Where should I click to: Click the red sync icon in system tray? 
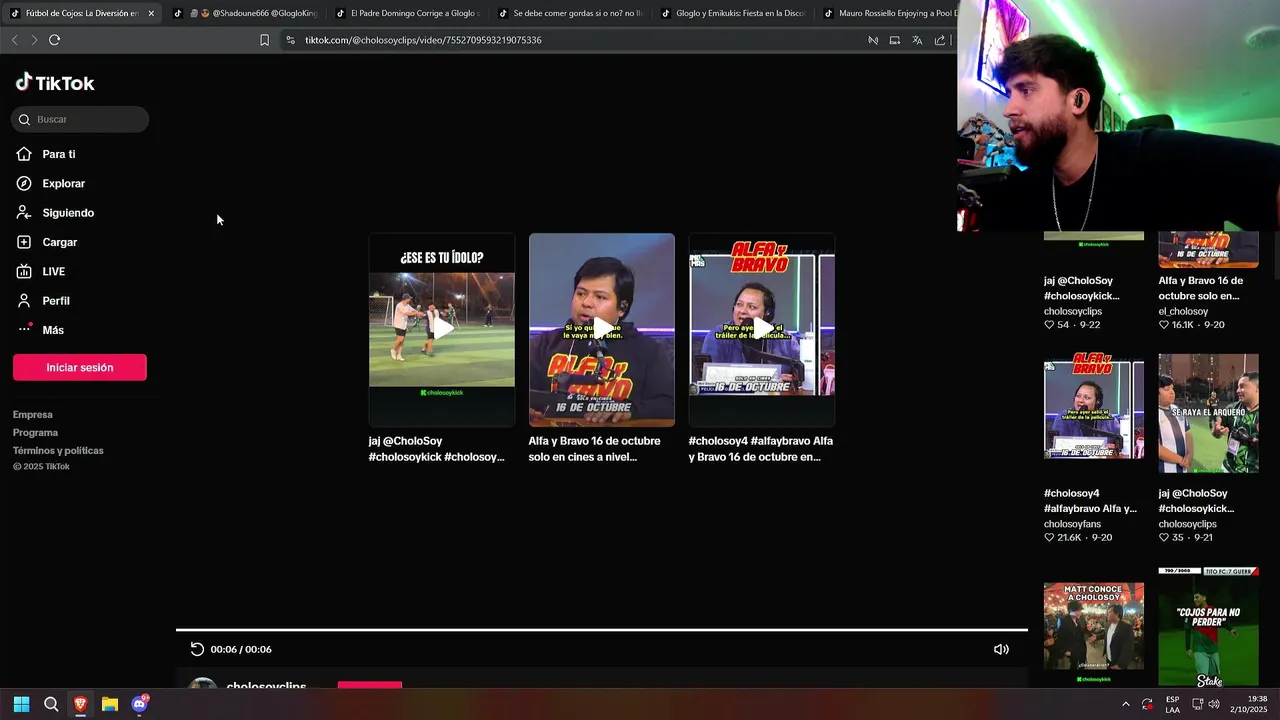(x=1147, y=704)
